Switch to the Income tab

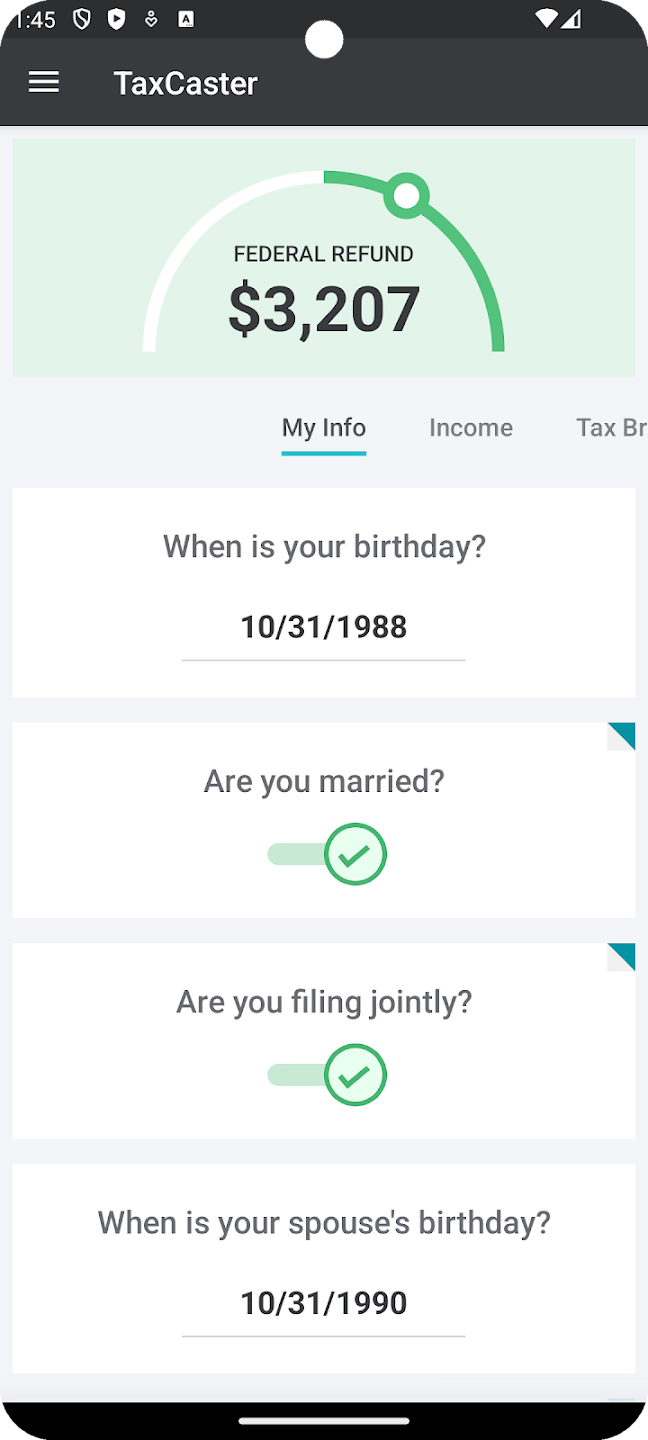point(471,428)
